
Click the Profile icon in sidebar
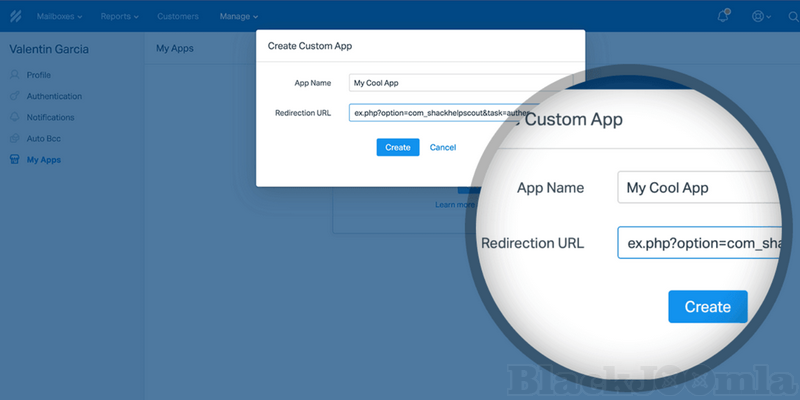click(x=14, y=75)
